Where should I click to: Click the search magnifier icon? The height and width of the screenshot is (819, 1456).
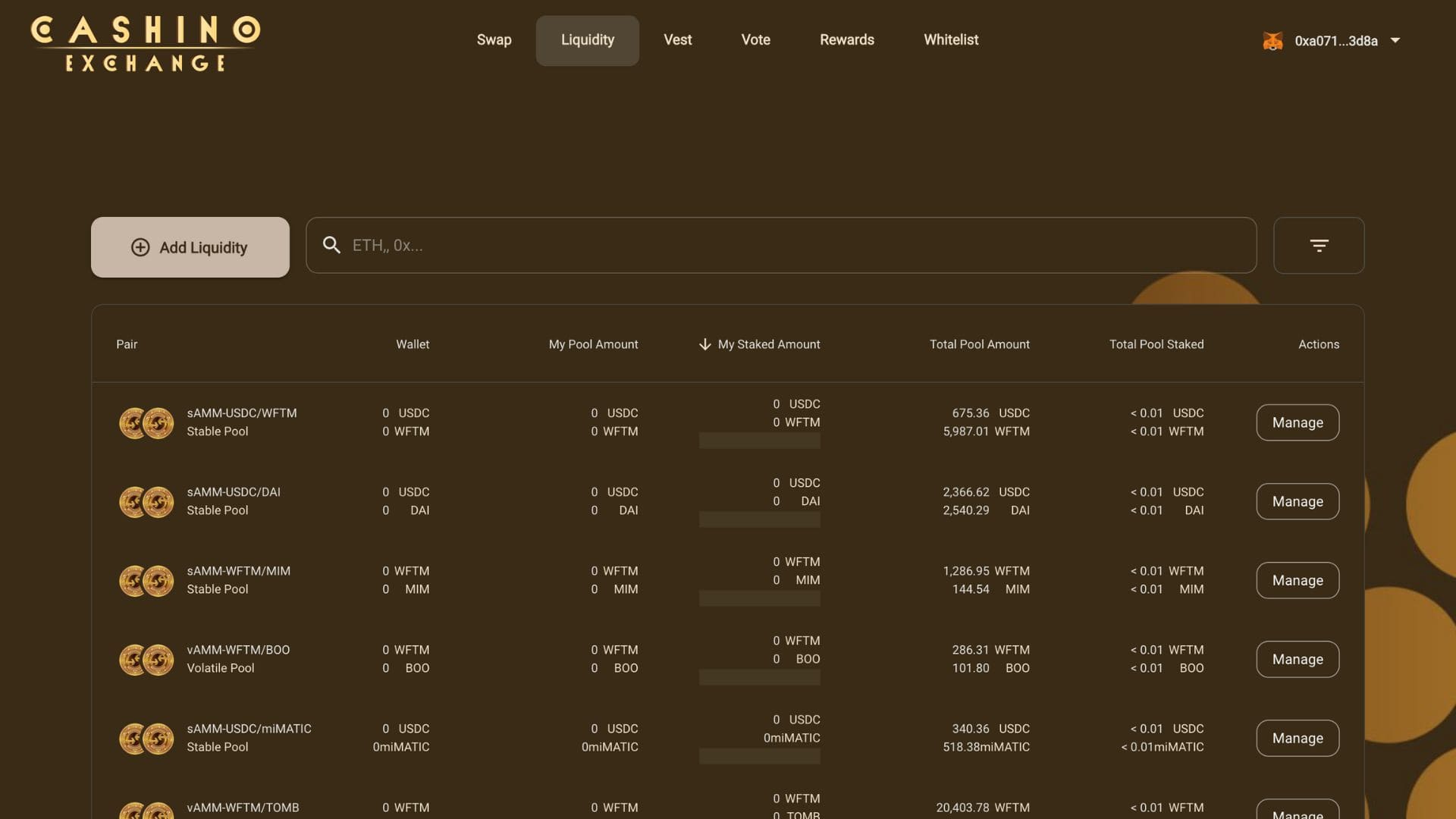pyautogui.click(x=331, y=245)
